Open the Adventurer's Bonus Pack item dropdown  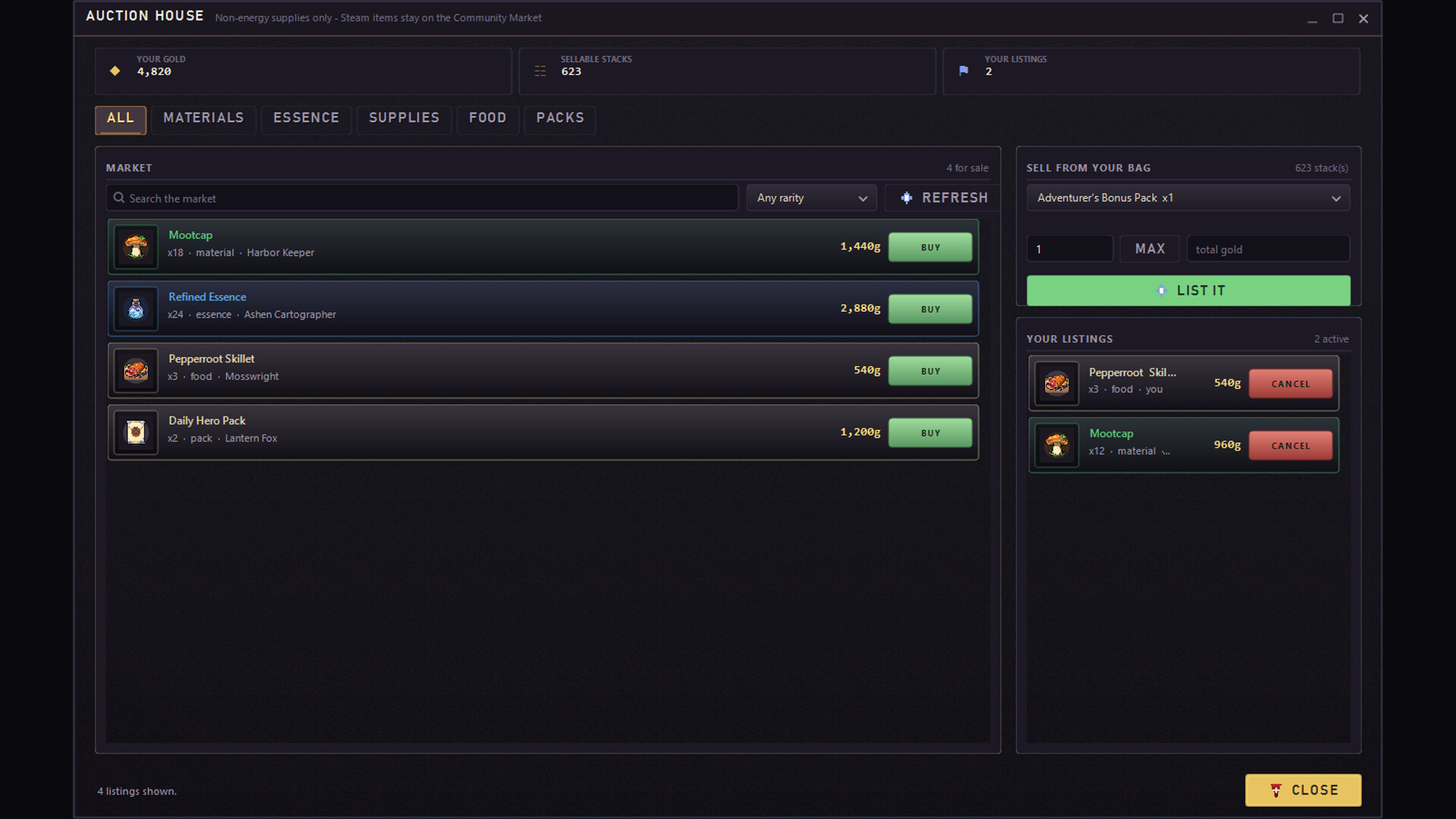coord(1188,198)
